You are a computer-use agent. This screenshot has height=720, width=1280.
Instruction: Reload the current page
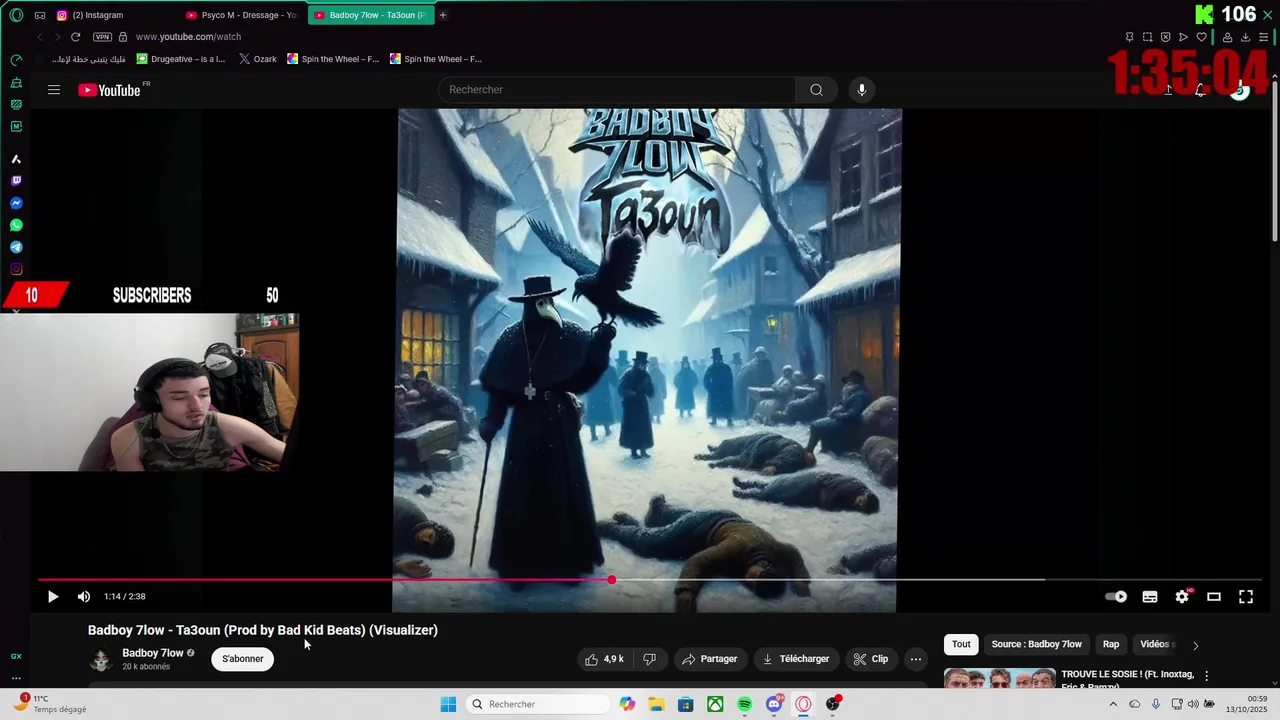coord(75,37)
